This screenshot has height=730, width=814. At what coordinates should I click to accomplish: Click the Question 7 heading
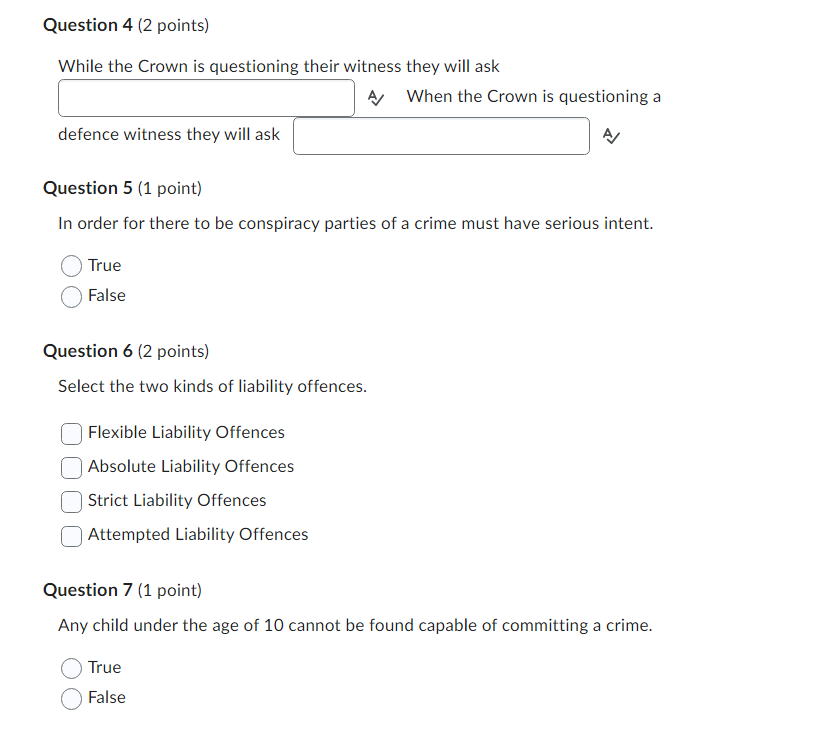click(x=121, y=590)
